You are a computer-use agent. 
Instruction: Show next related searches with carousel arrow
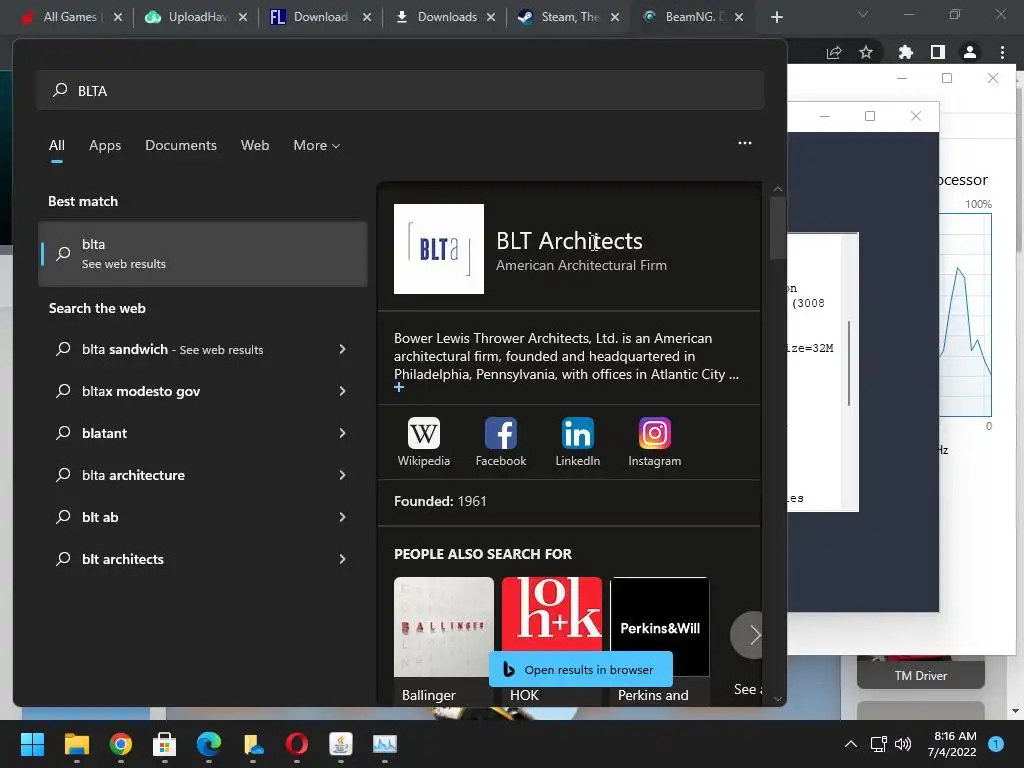751,635
